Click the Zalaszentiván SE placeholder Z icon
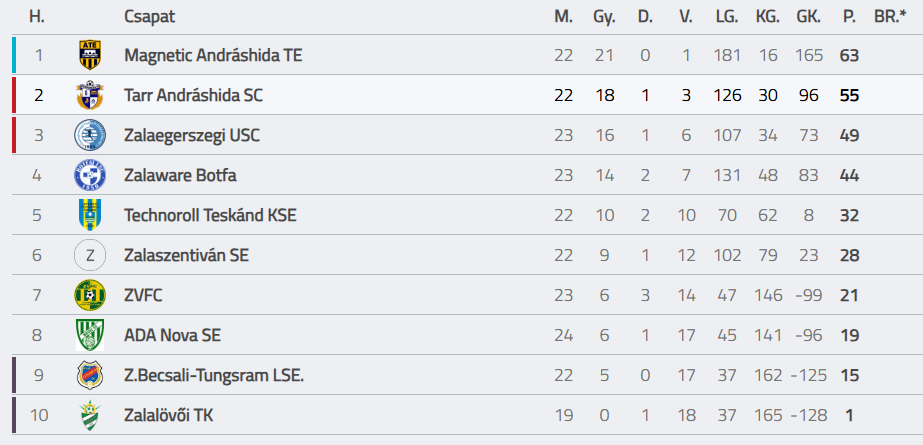Image resolution: width=923 pixels, height=445 pixels. 90,255
